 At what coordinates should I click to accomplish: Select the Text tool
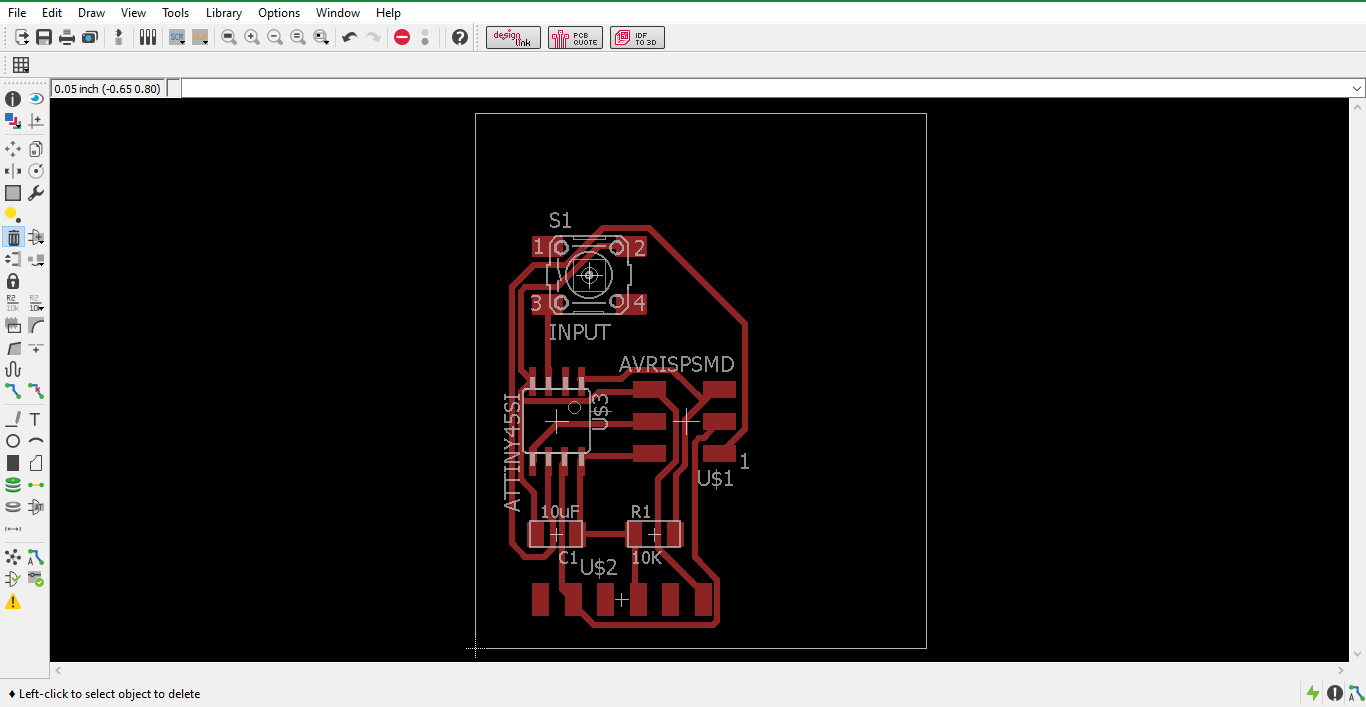point(36,419)
